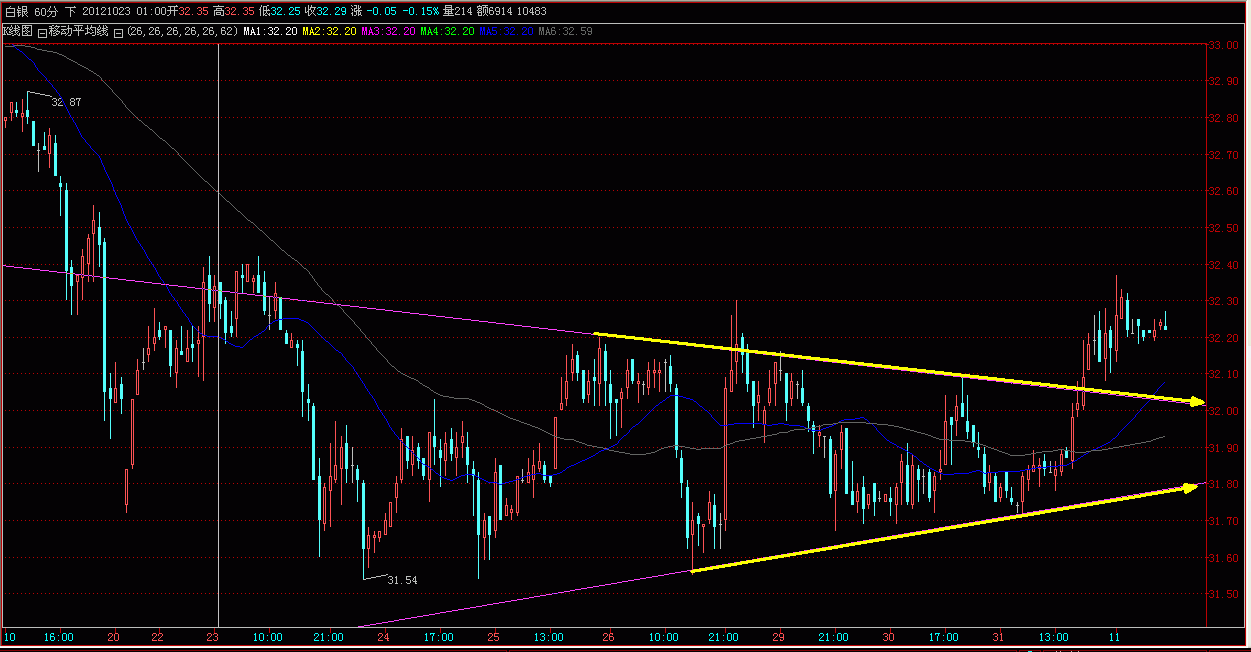Click 31.50 on the price axis

click(x=1225, y=594)
